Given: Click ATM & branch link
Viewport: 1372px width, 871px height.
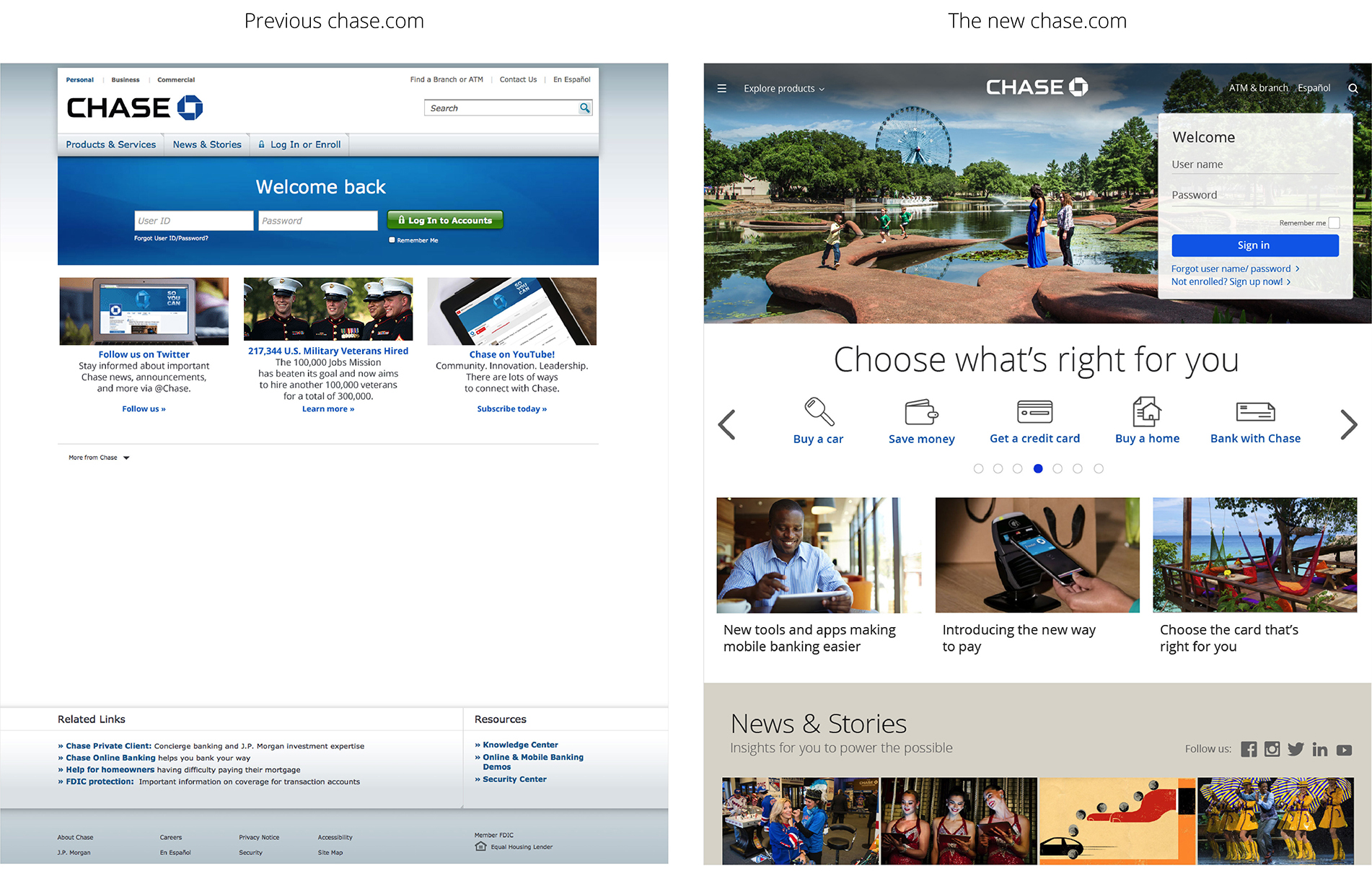Looking at the screenshot, I should pyautogui.click(x=1258, y=88).
